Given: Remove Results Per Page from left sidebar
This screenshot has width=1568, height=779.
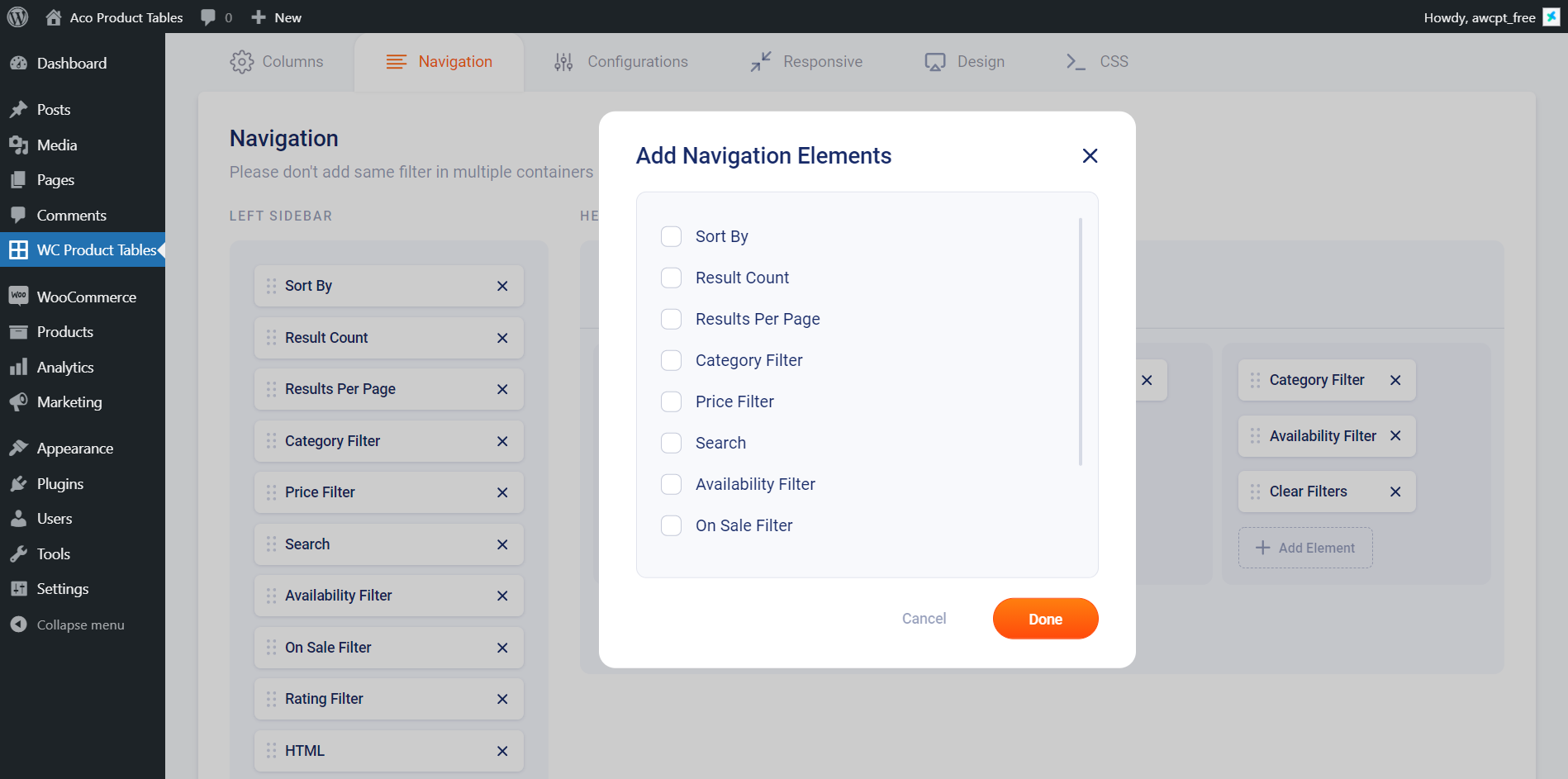Looking at the screenshot, I should click(502, 389).
